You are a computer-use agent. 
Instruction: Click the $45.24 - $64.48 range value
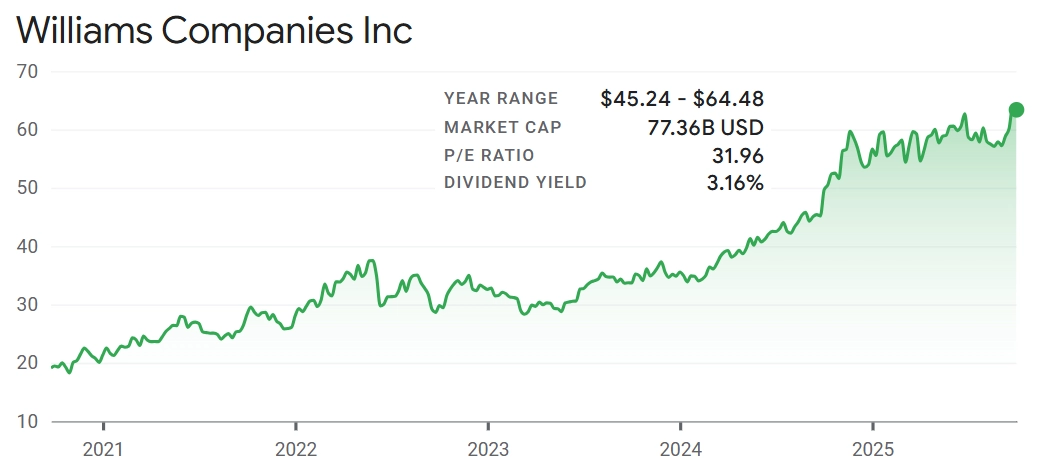[682, 98]
